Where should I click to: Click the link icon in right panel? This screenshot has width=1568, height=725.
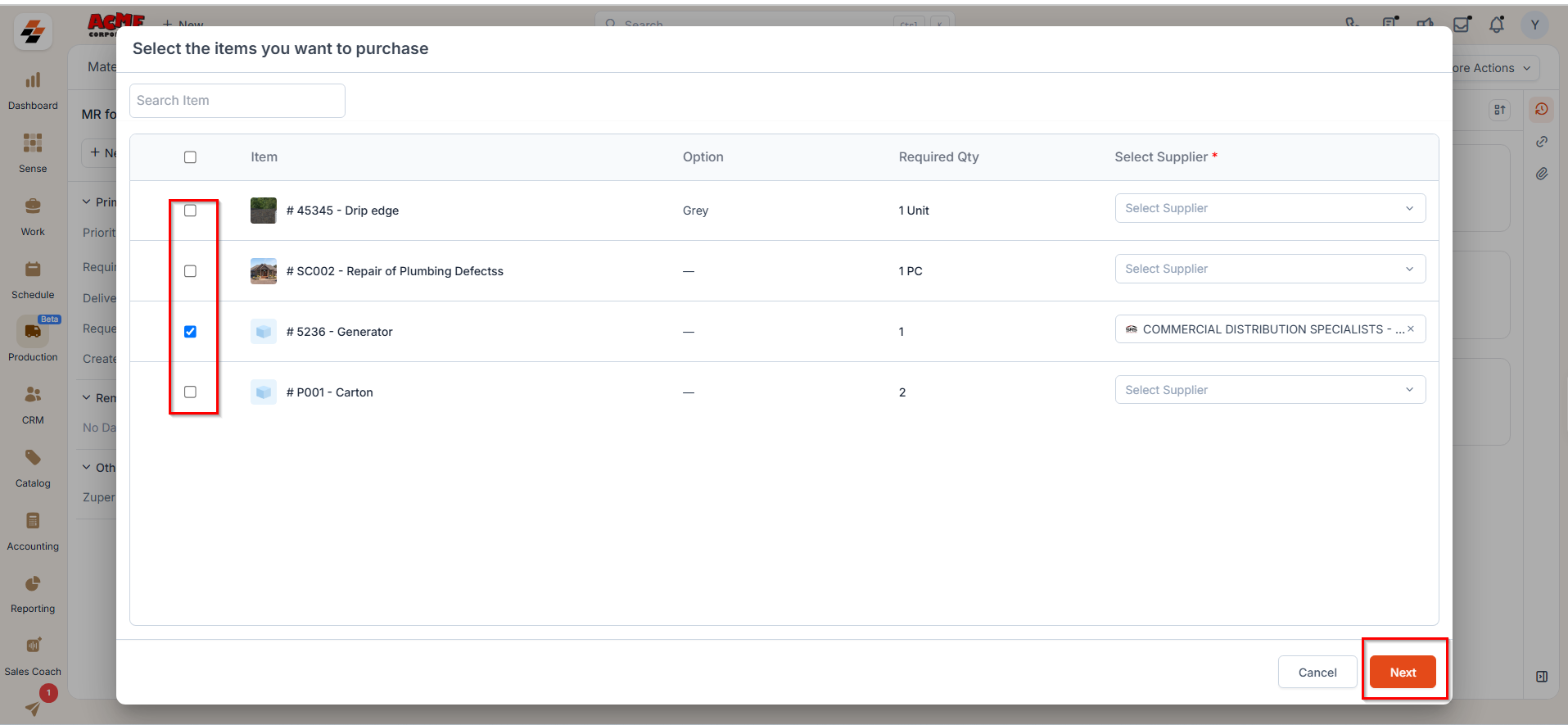tap(1542, 142)
